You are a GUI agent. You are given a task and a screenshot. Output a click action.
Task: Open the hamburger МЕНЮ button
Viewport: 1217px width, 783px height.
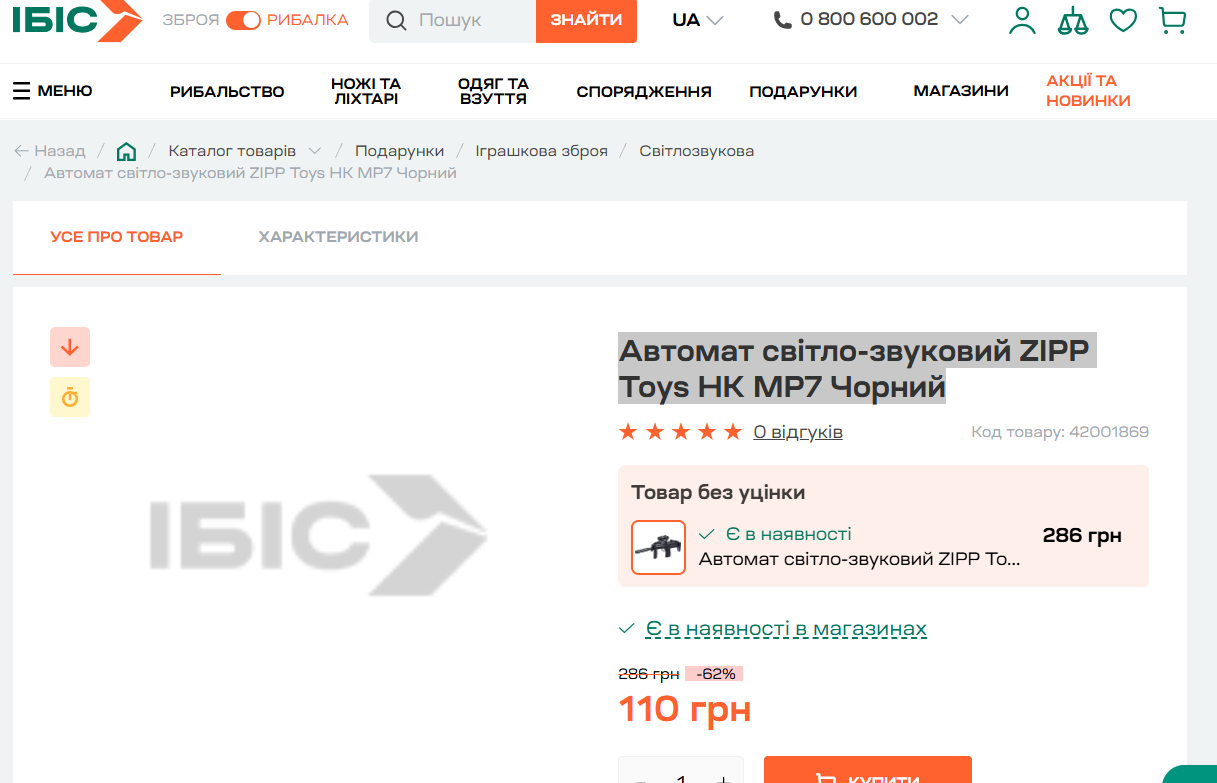tap(52, 91)
